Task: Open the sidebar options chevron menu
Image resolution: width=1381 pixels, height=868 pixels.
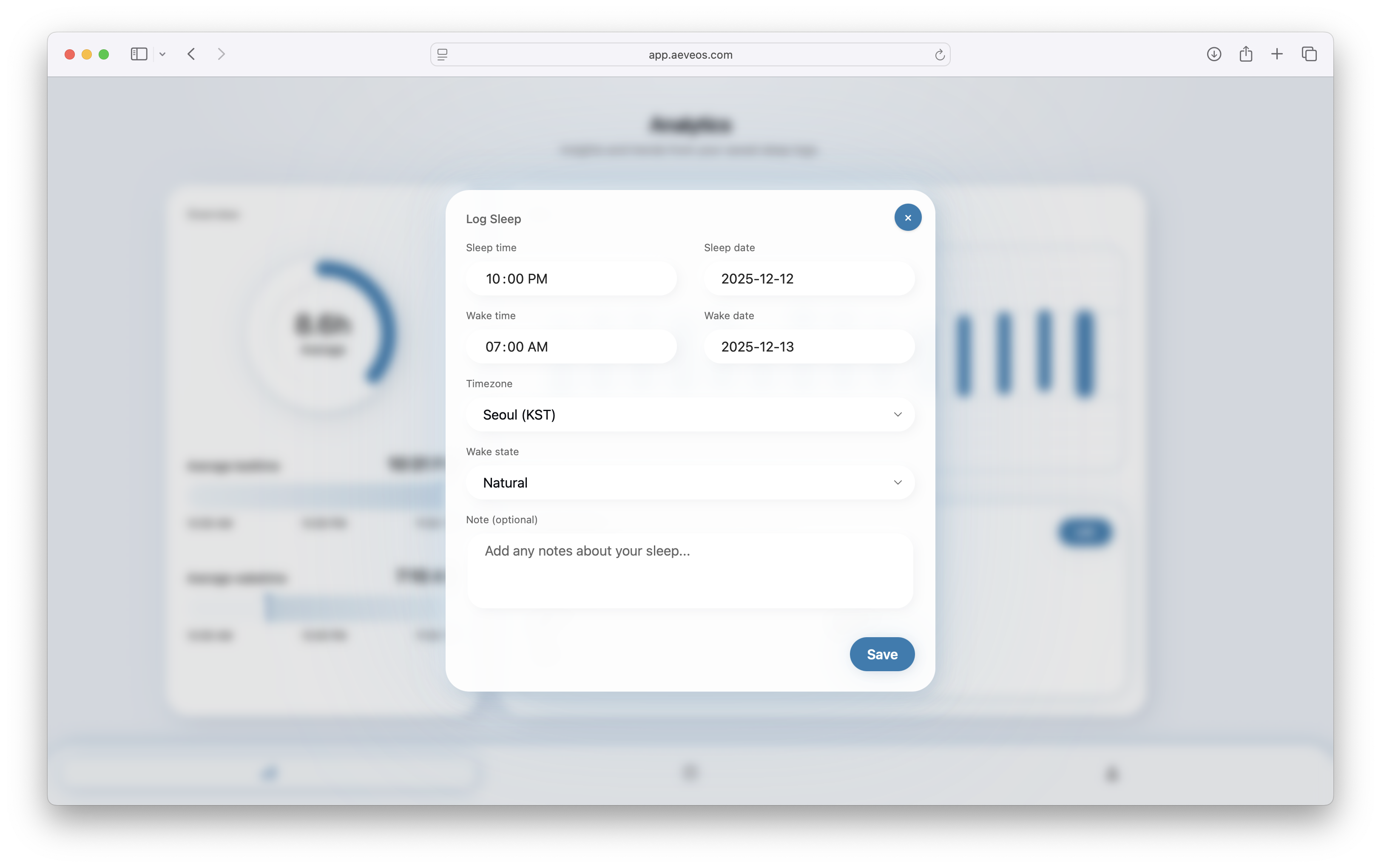Action: [162, 54]
